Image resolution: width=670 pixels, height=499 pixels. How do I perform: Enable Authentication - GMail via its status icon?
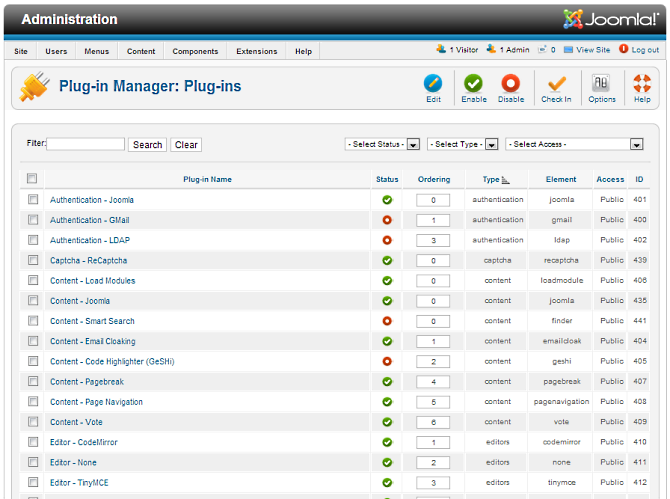(387, 220)
